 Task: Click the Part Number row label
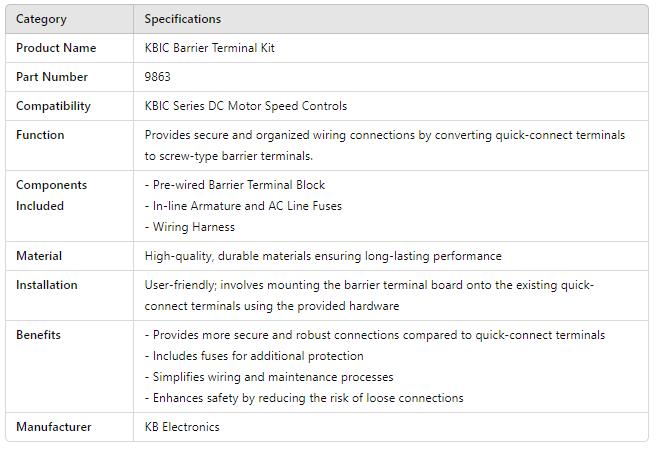pos(52,77)
